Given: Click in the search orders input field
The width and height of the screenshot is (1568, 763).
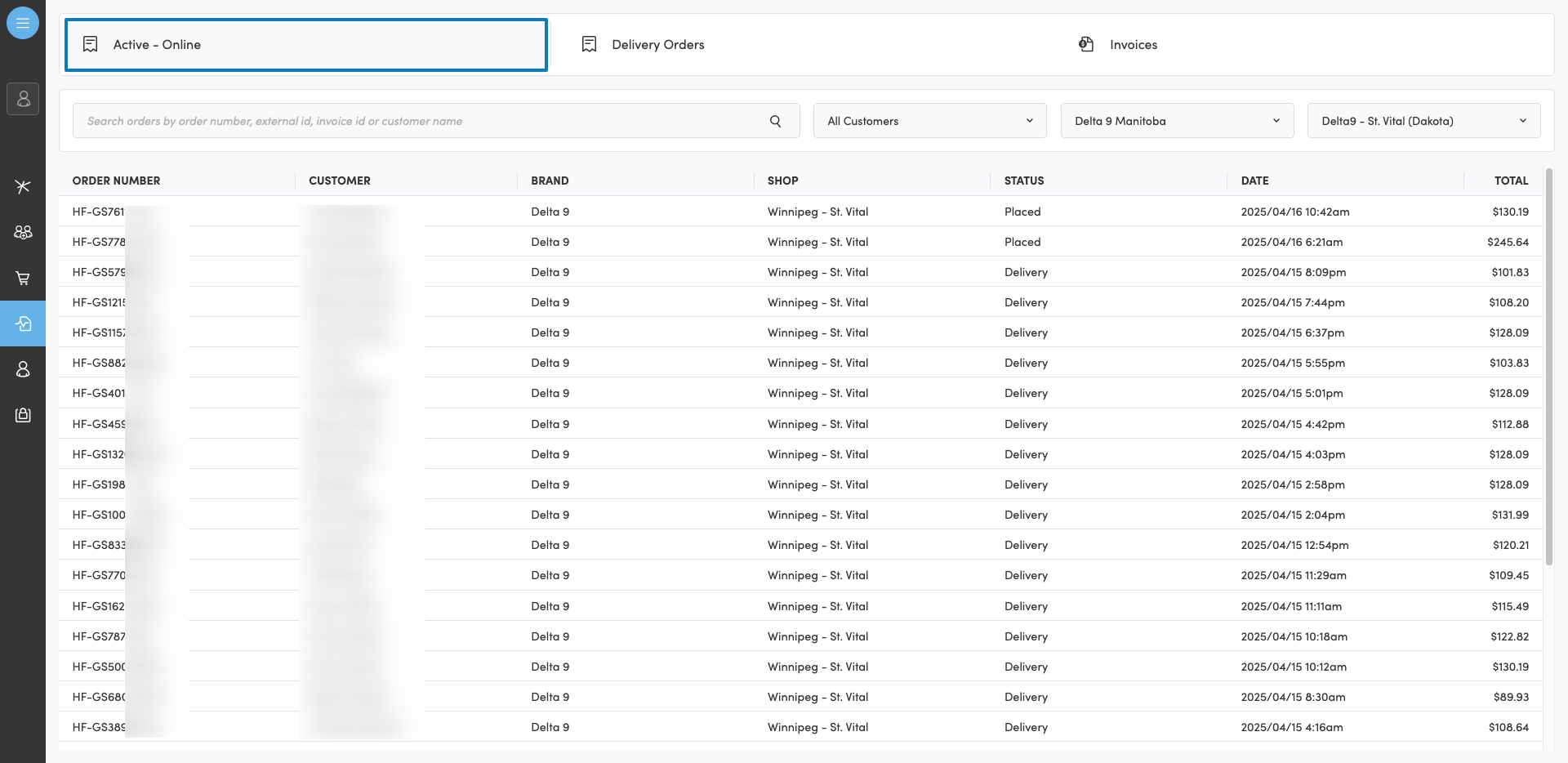Looking at the screenshot, I should click(x=416, y=121).
